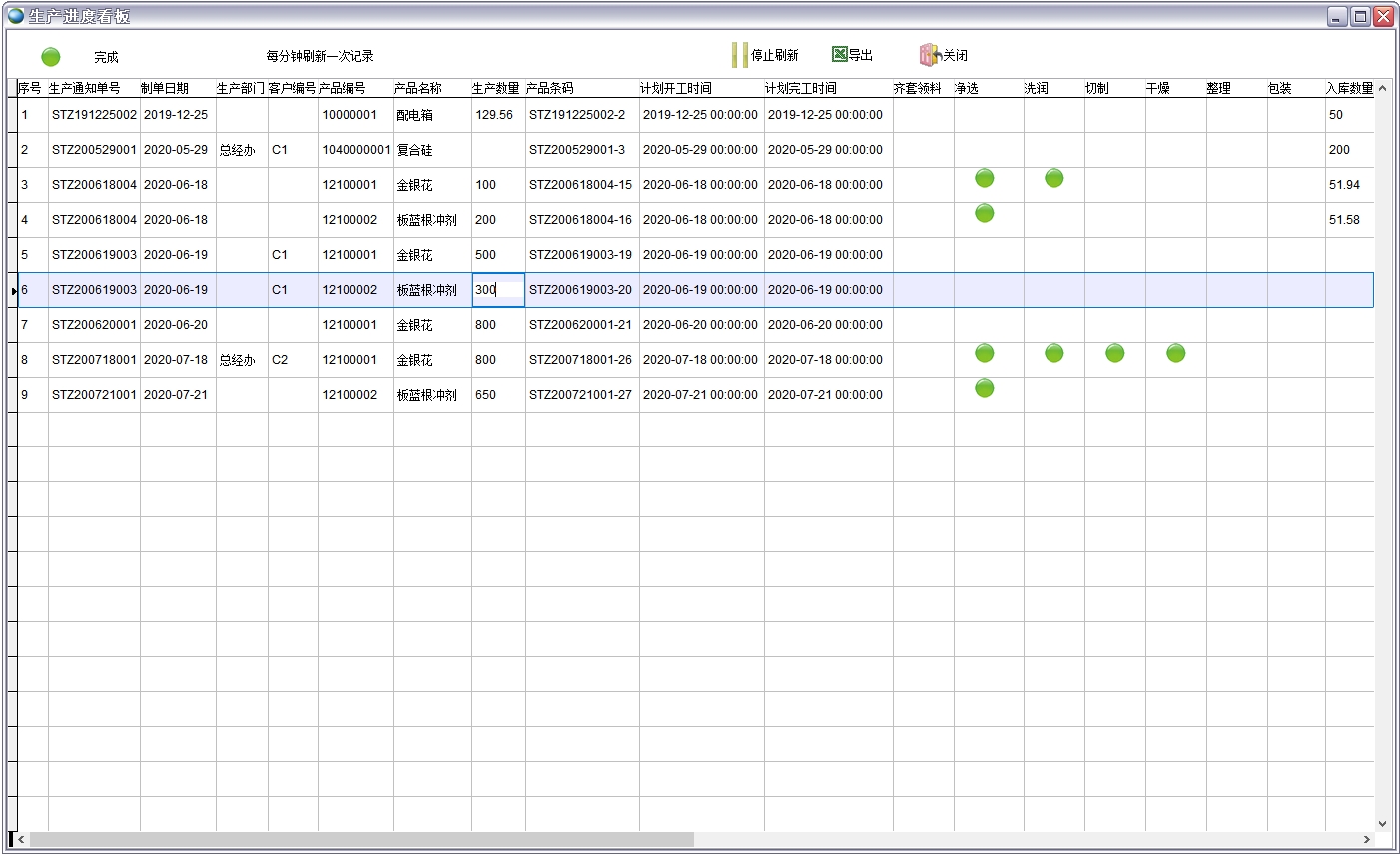Click the Excel icon for 导出
Screen dimensions: 1400x856
pos(840,55)
